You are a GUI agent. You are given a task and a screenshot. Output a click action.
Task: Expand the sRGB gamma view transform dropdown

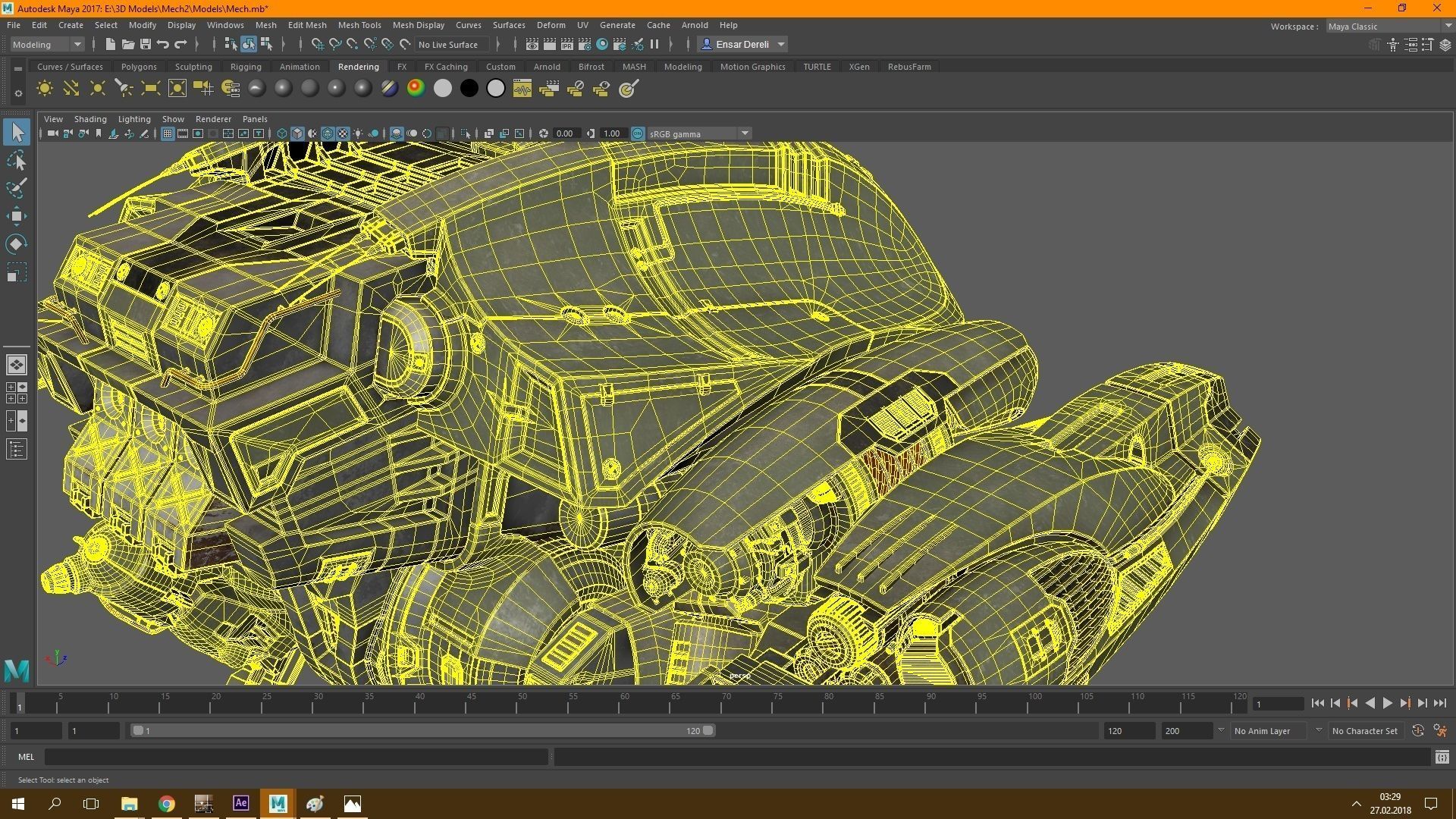(745, 133)
